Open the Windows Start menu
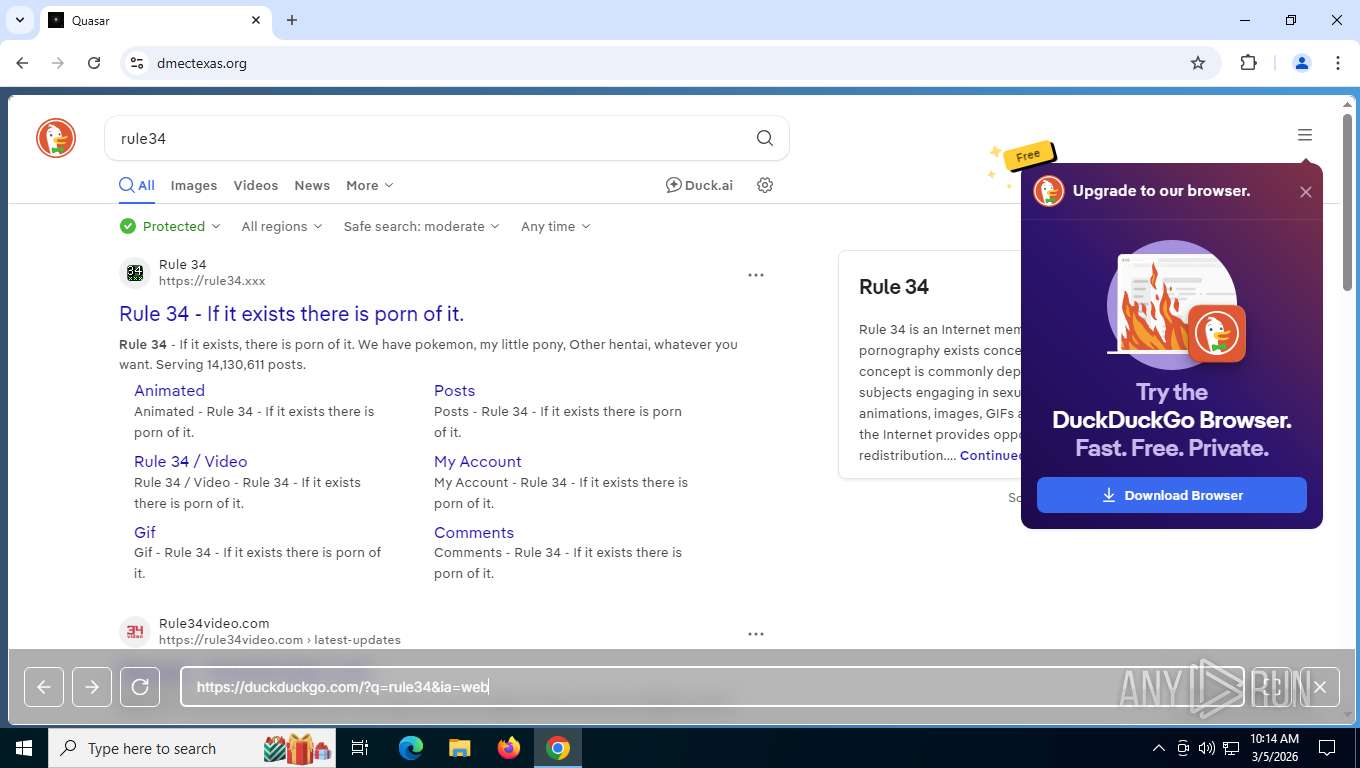Image resolution: width=1360 pixels, height=768 pixels. (24, 748)
